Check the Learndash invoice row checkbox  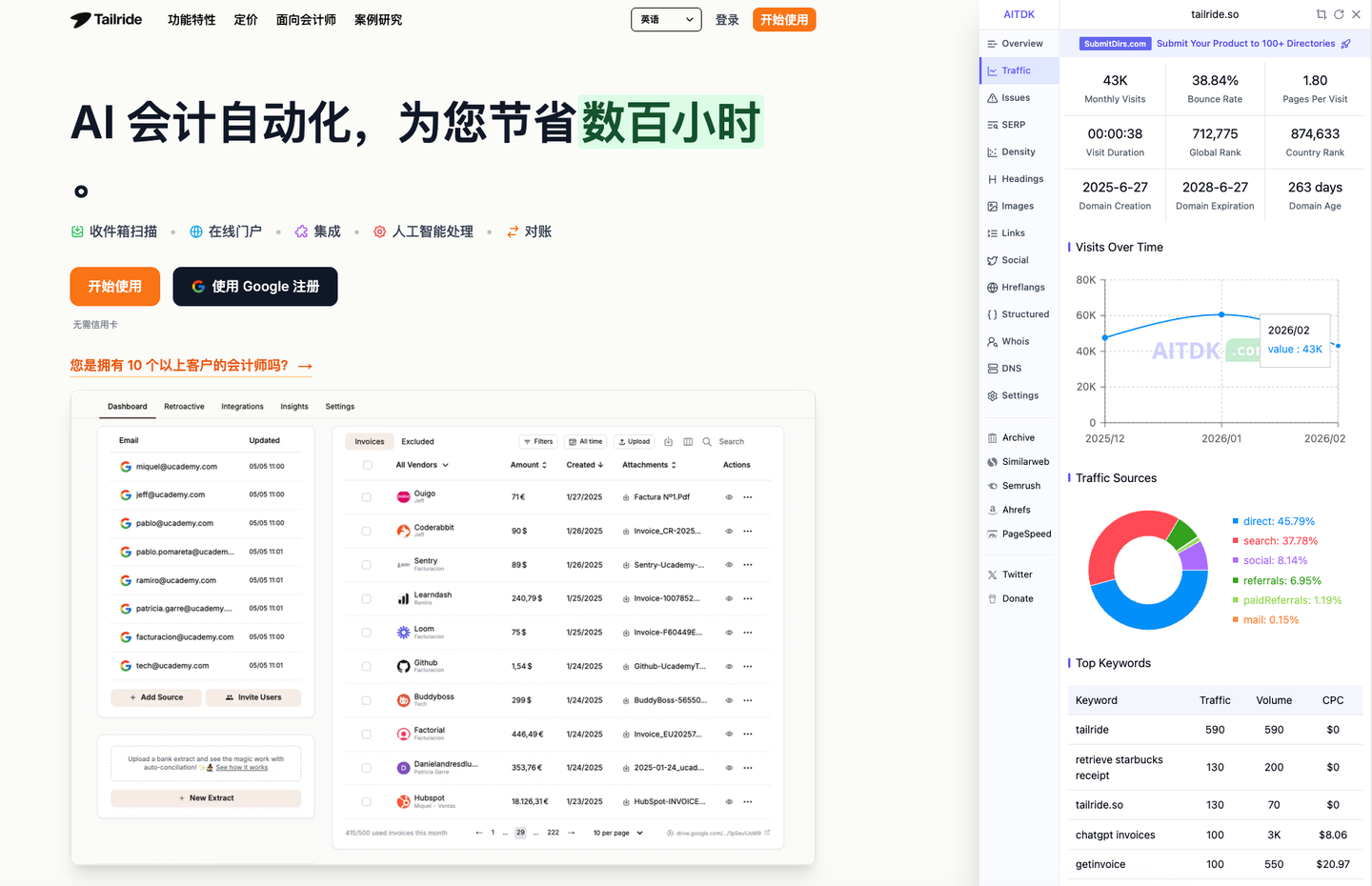coord(366,599)
